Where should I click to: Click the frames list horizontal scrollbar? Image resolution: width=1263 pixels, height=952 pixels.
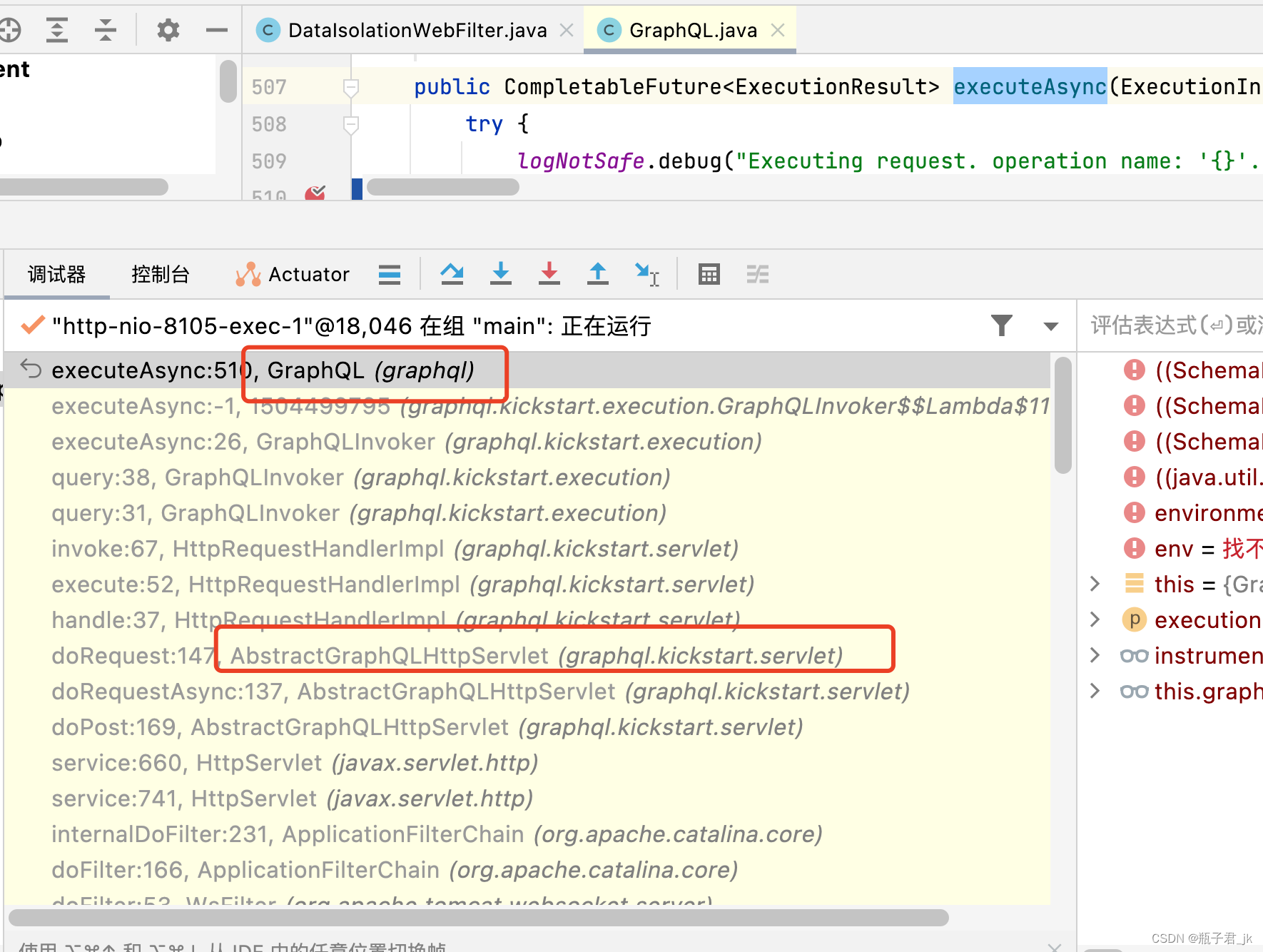[x=478, y=918]
